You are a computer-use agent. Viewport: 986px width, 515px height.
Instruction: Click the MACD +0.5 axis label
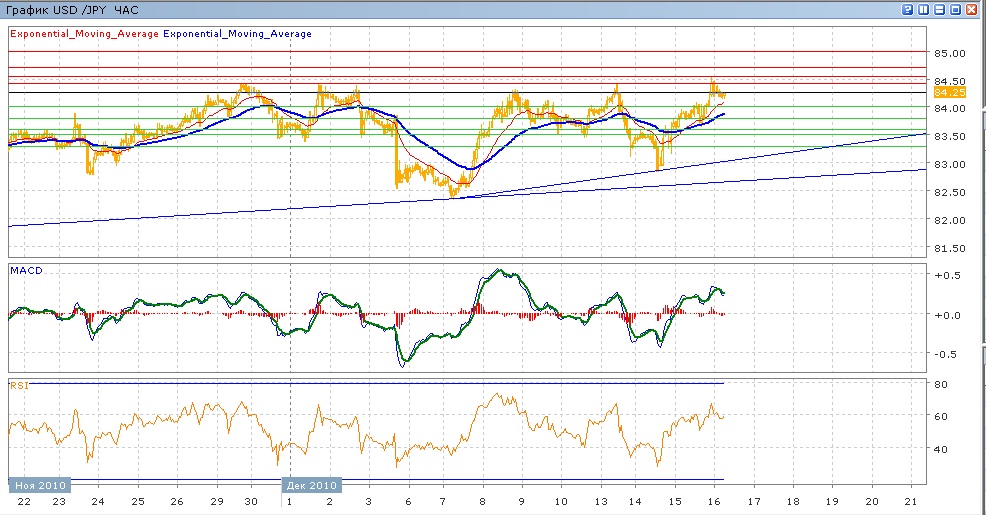pyautogui.click(x=946, y=276)
